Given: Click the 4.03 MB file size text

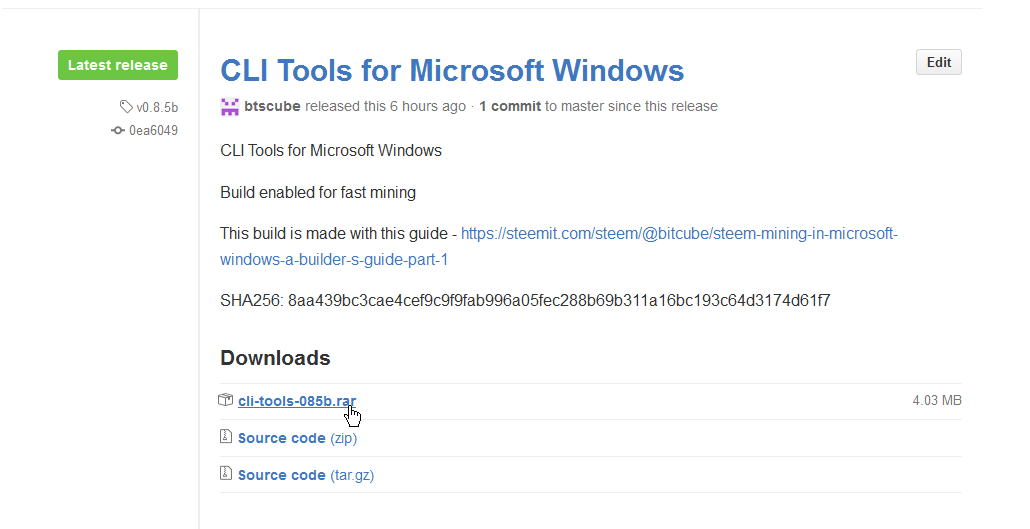Looking at the screenshot, I should (x=936, y=401).
